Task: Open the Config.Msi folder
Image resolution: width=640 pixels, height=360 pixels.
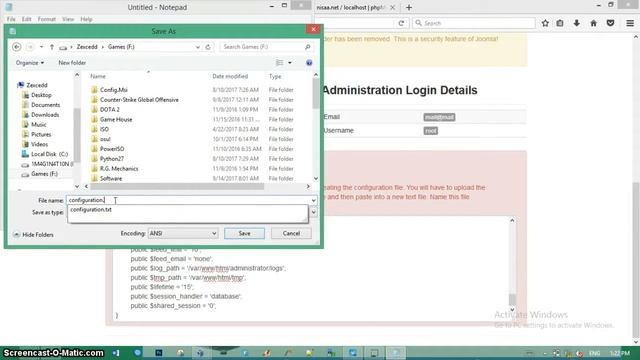Action: pyautogui.click(x=114, y=90)
